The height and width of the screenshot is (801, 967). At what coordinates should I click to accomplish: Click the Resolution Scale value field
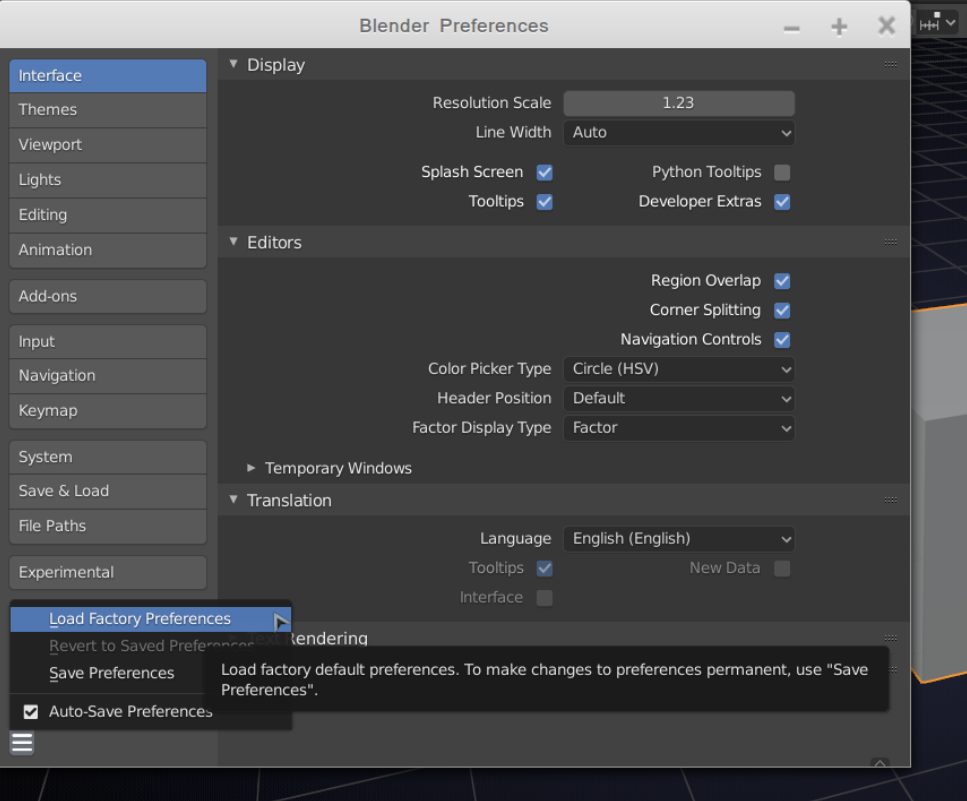pos(678,103)
